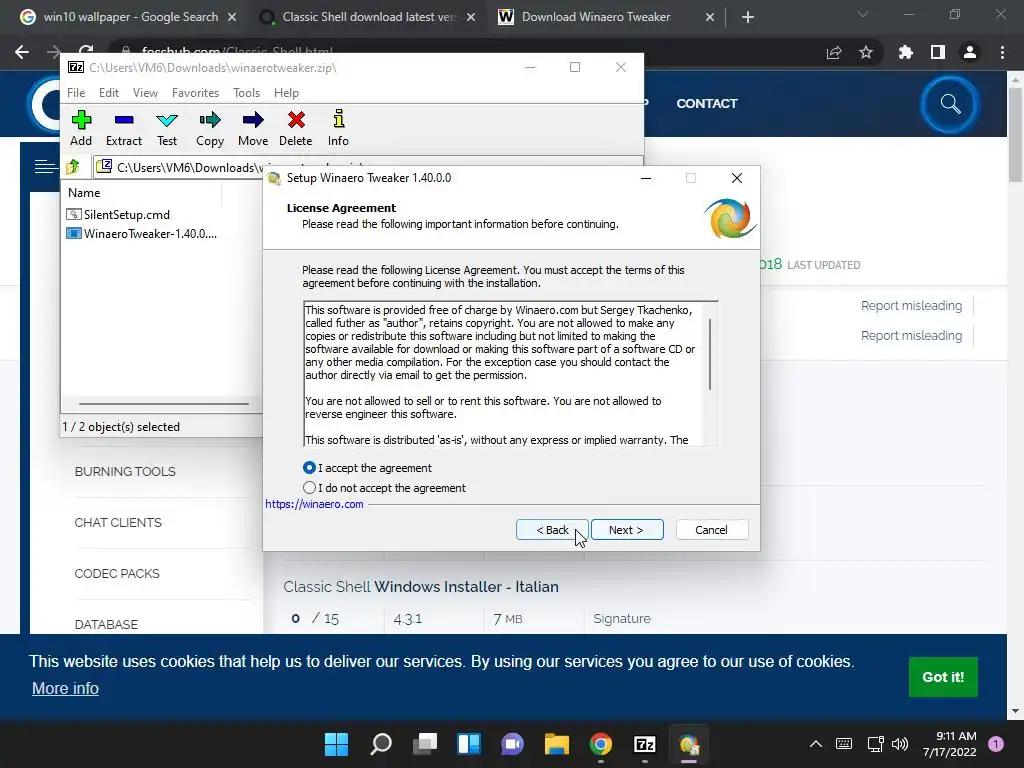Select 'I accept the agreement'
This screenshot has height=768, width=1024.
(x=367, y=468)
